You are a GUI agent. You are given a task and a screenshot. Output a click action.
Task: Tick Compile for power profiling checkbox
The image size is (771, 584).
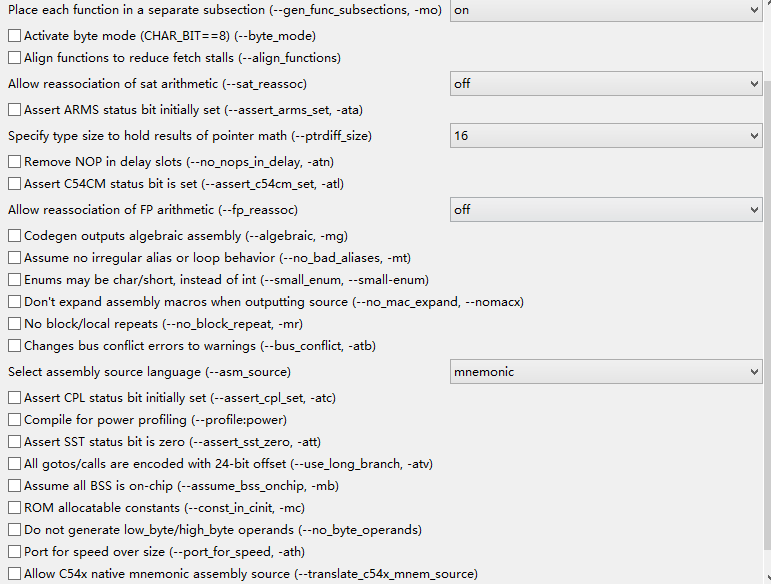[x=14, y=420]
